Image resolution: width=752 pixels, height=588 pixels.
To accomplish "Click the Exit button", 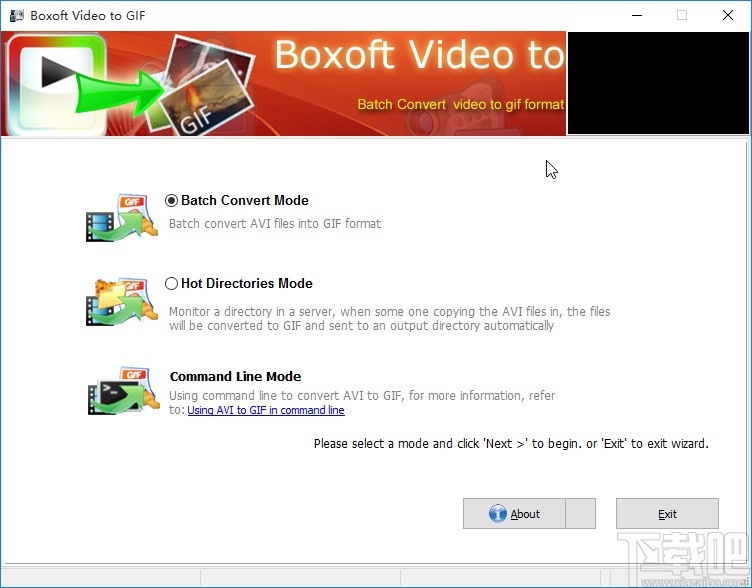I will [x=667, y=514].
